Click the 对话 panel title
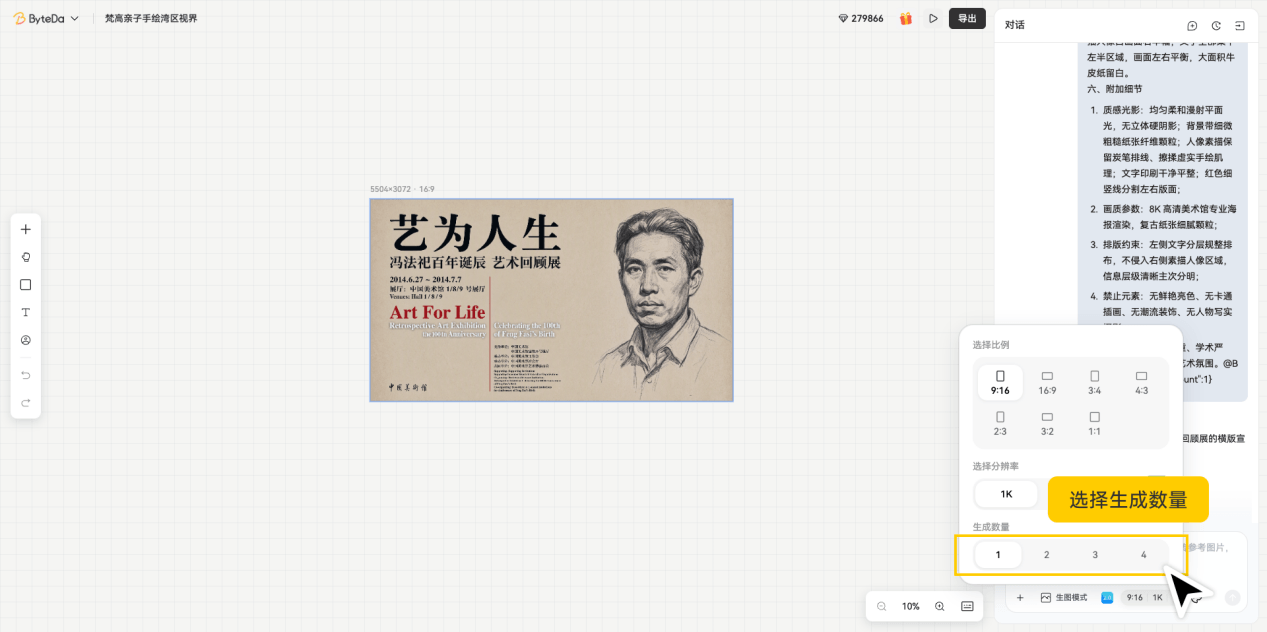This screenshot has width=1267, height=632. 1015,25
